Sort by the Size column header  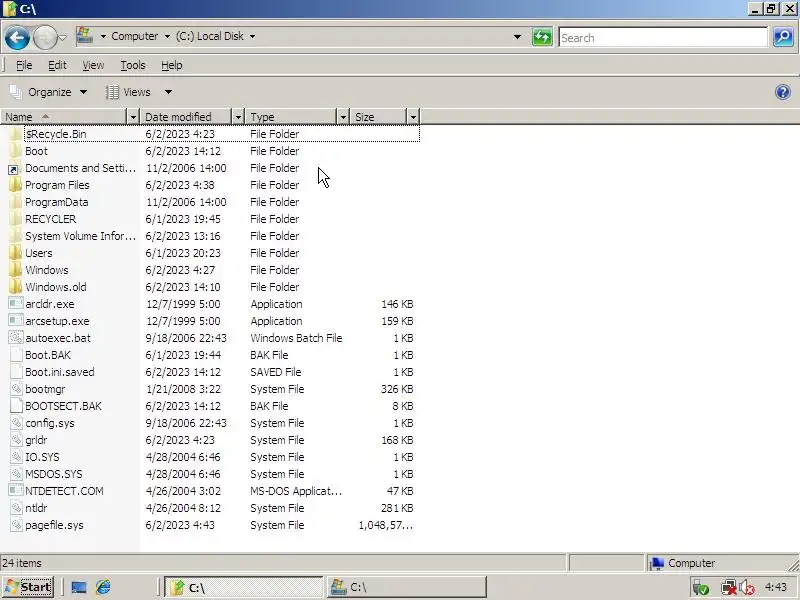[x=378, y=117]
